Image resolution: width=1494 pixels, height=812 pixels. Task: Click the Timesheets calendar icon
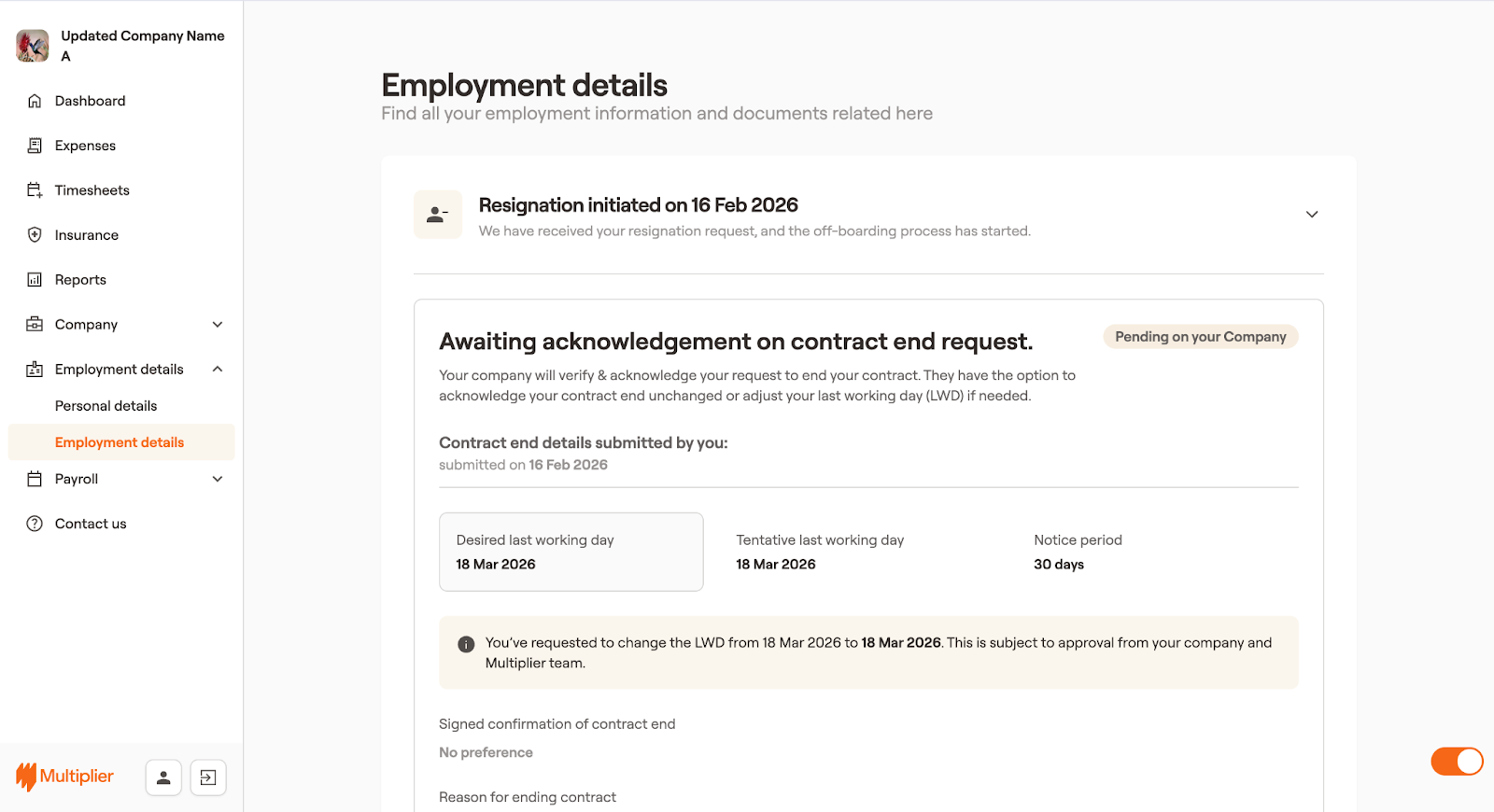35,190
